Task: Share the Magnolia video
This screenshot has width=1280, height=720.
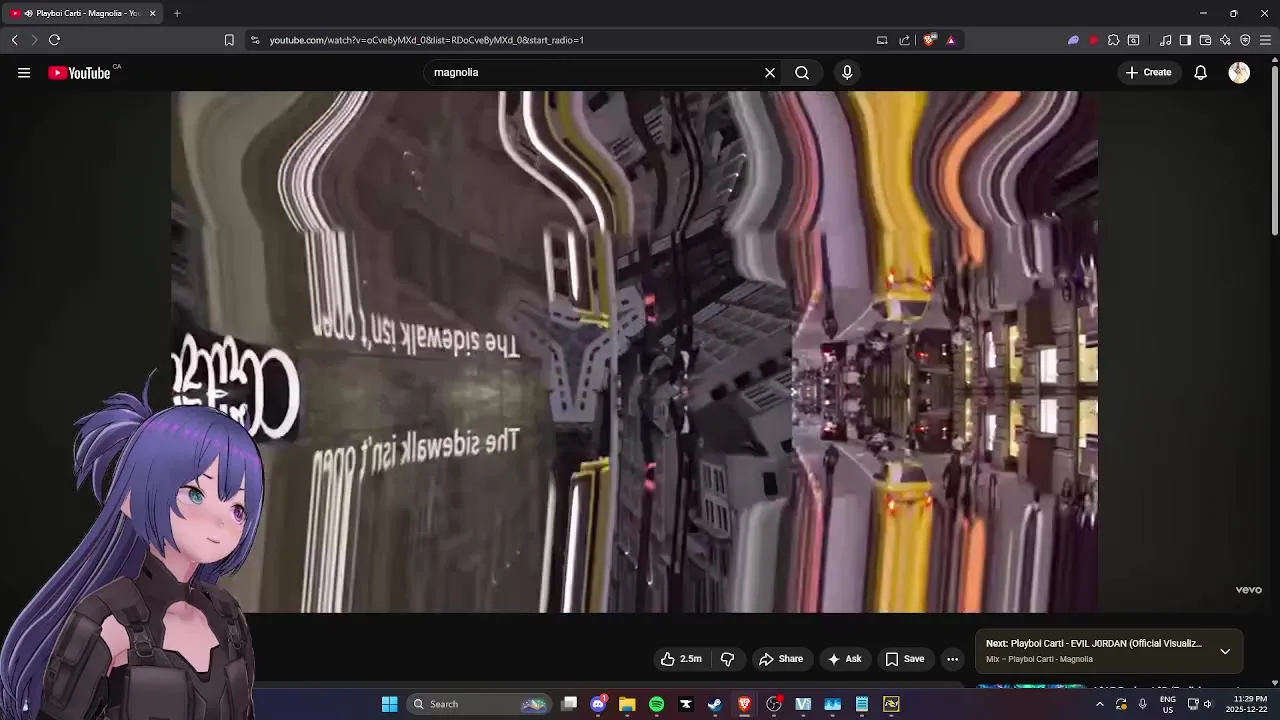Action: point(780,659)
